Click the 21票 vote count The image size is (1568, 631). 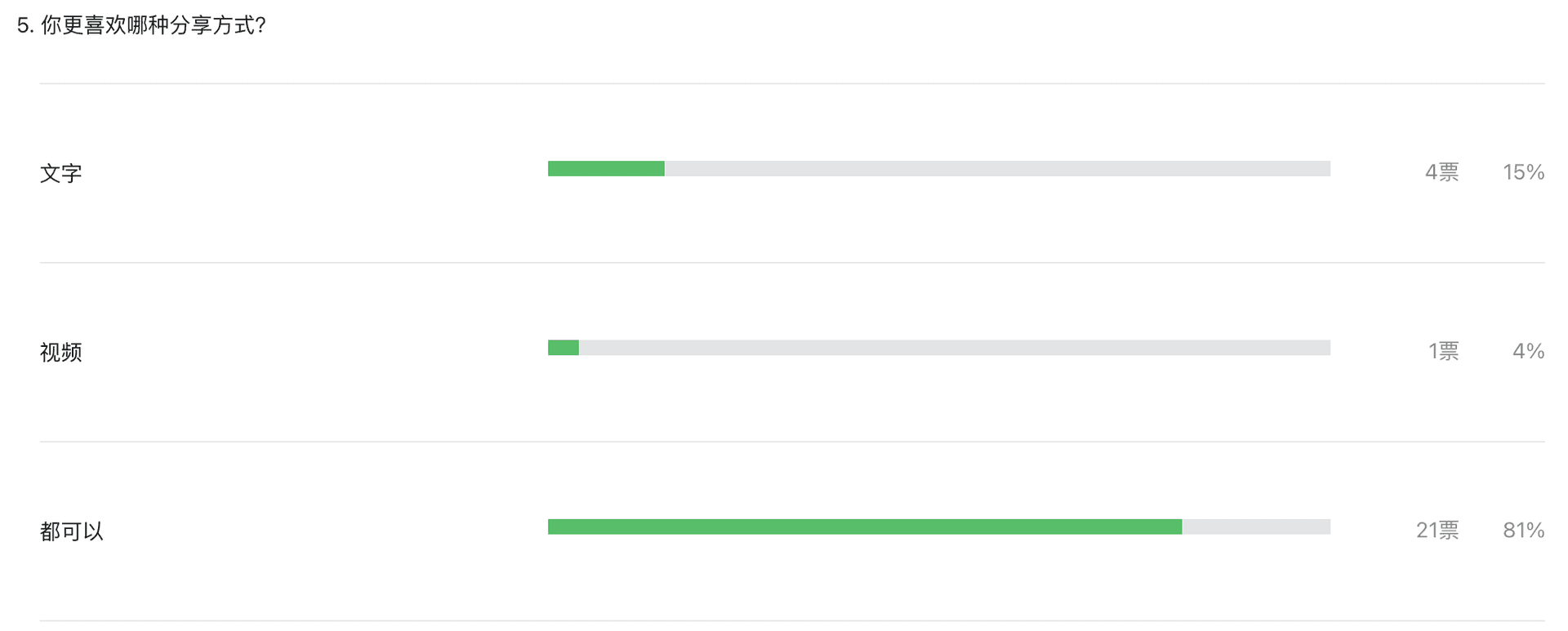click(x=1437, y=531)
